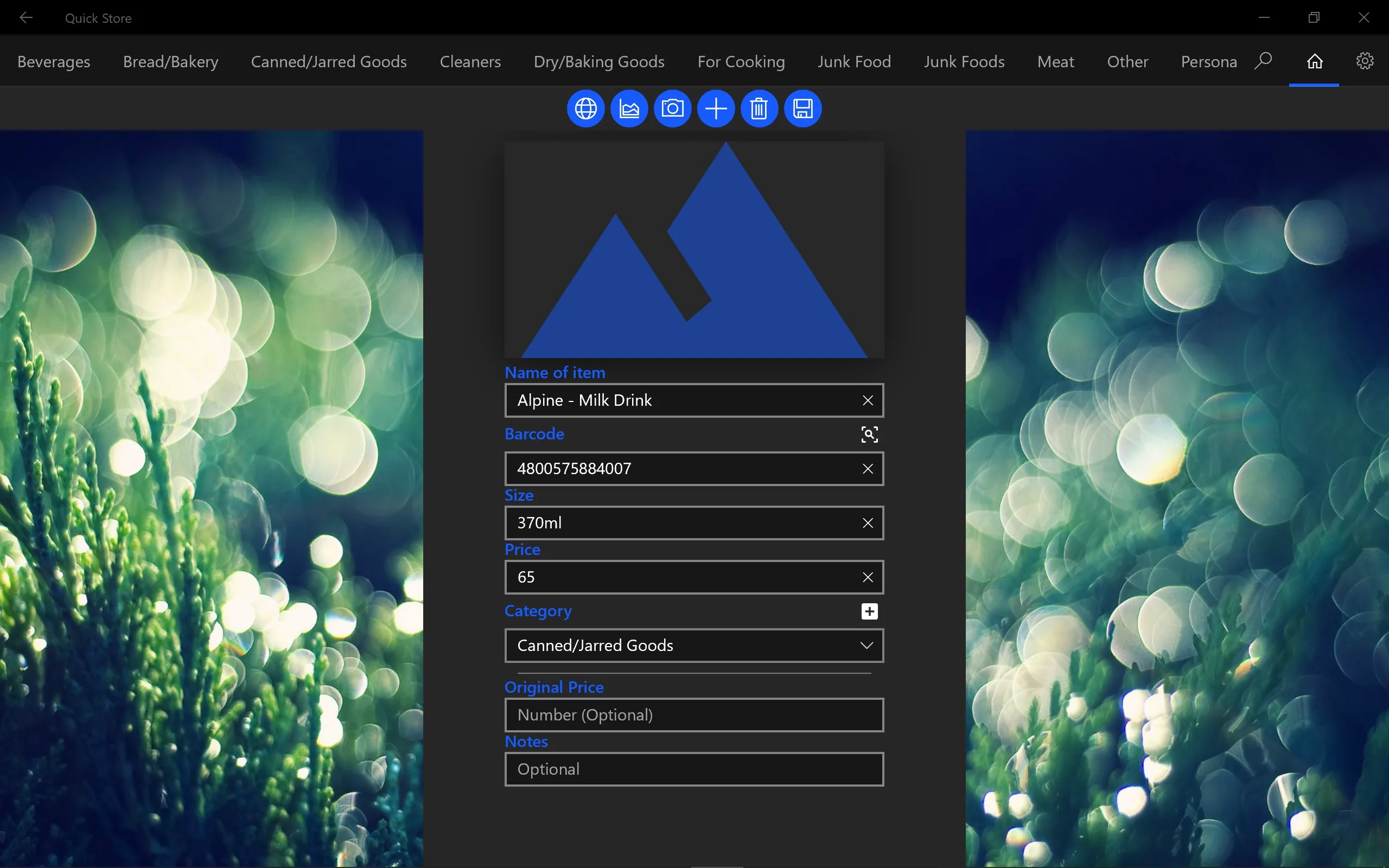Screen dimensions: 1389x868
Task: Minimize the Quick Store window
Action: tap(1264, 18)
